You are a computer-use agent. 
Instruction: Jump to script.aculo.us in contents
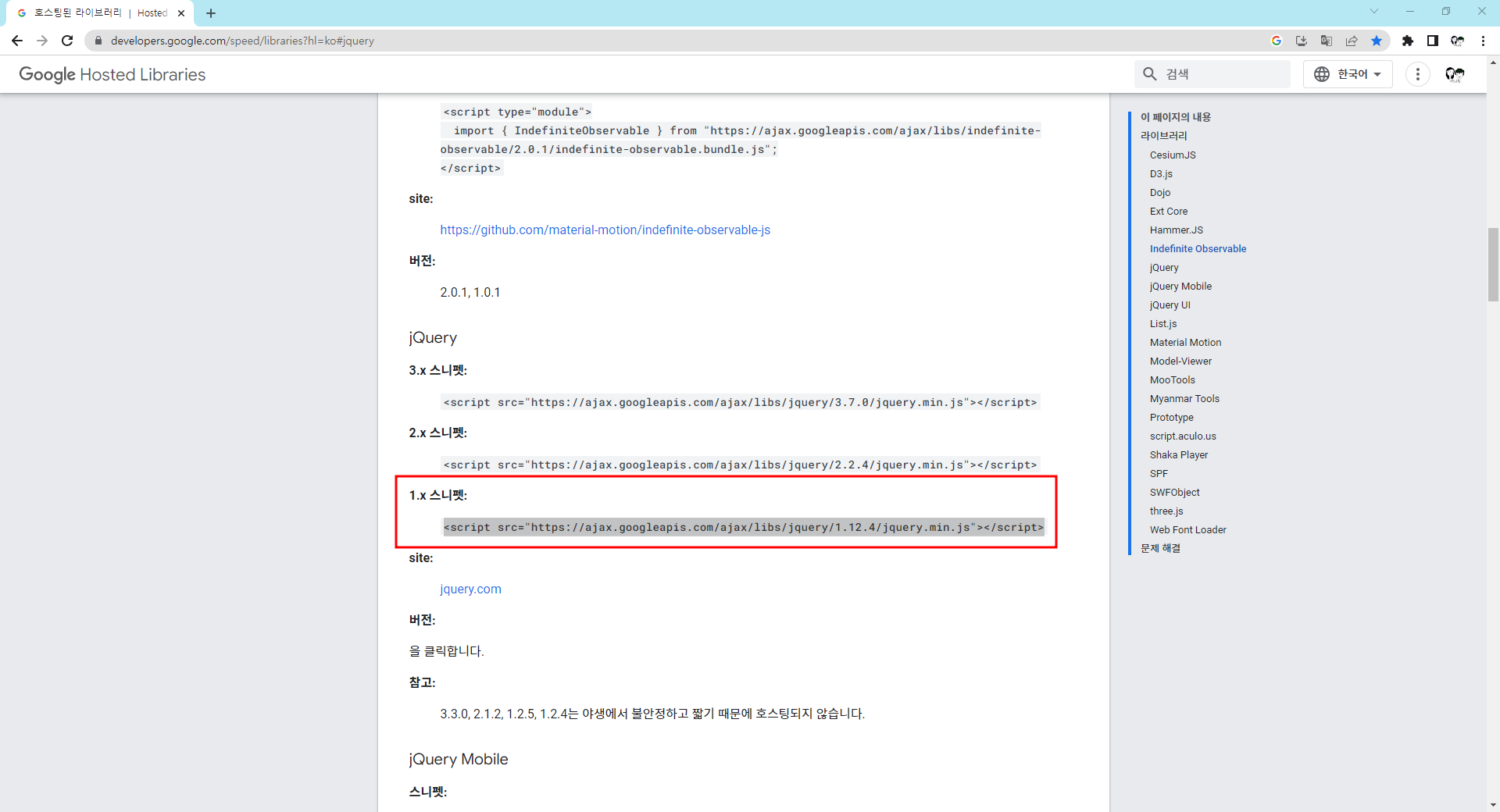pyautogui.click(x=1183, y=436)
